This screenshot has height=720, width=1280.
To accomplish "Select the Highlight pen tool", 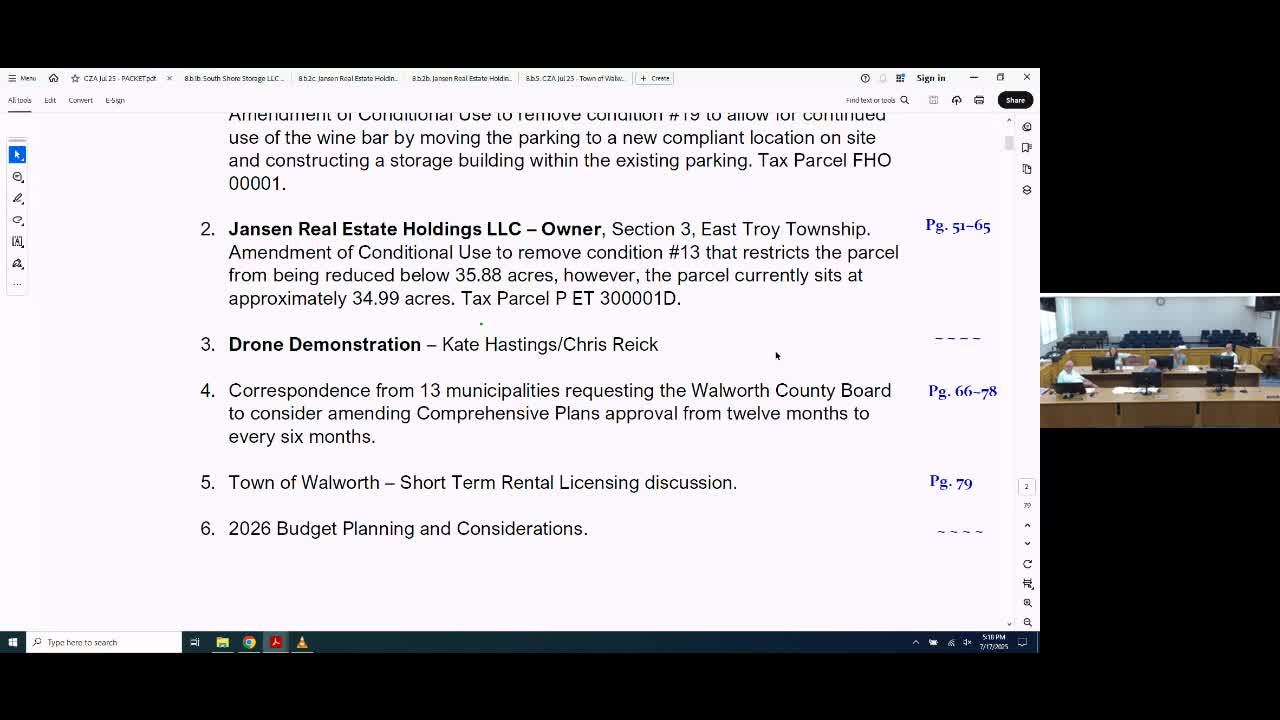I will (17, 198).
